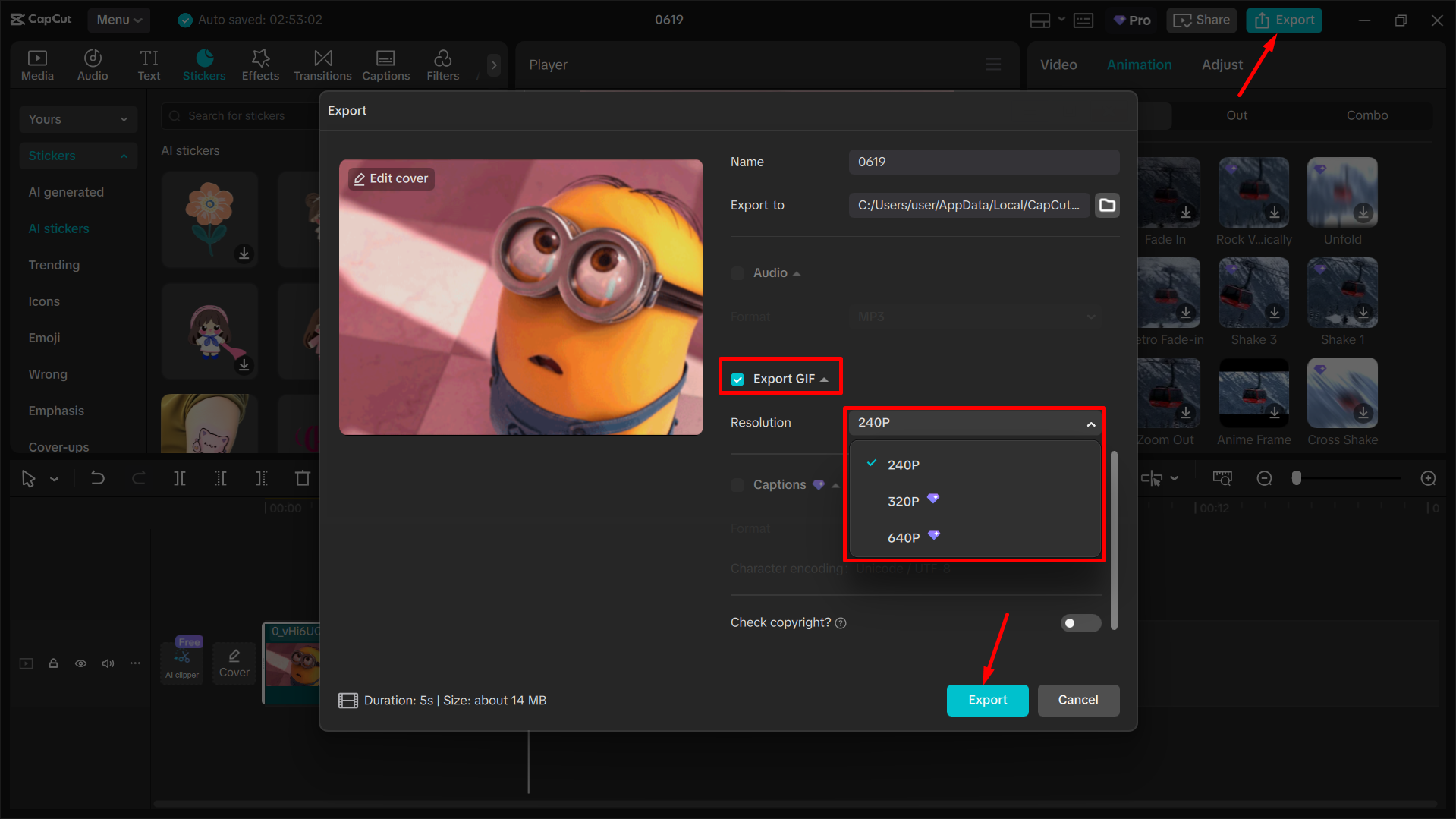This screenshot has height=819, width=1456.
Task: Click the Undo icon in the timeline toolbar
Action: [x=98, y=478]
